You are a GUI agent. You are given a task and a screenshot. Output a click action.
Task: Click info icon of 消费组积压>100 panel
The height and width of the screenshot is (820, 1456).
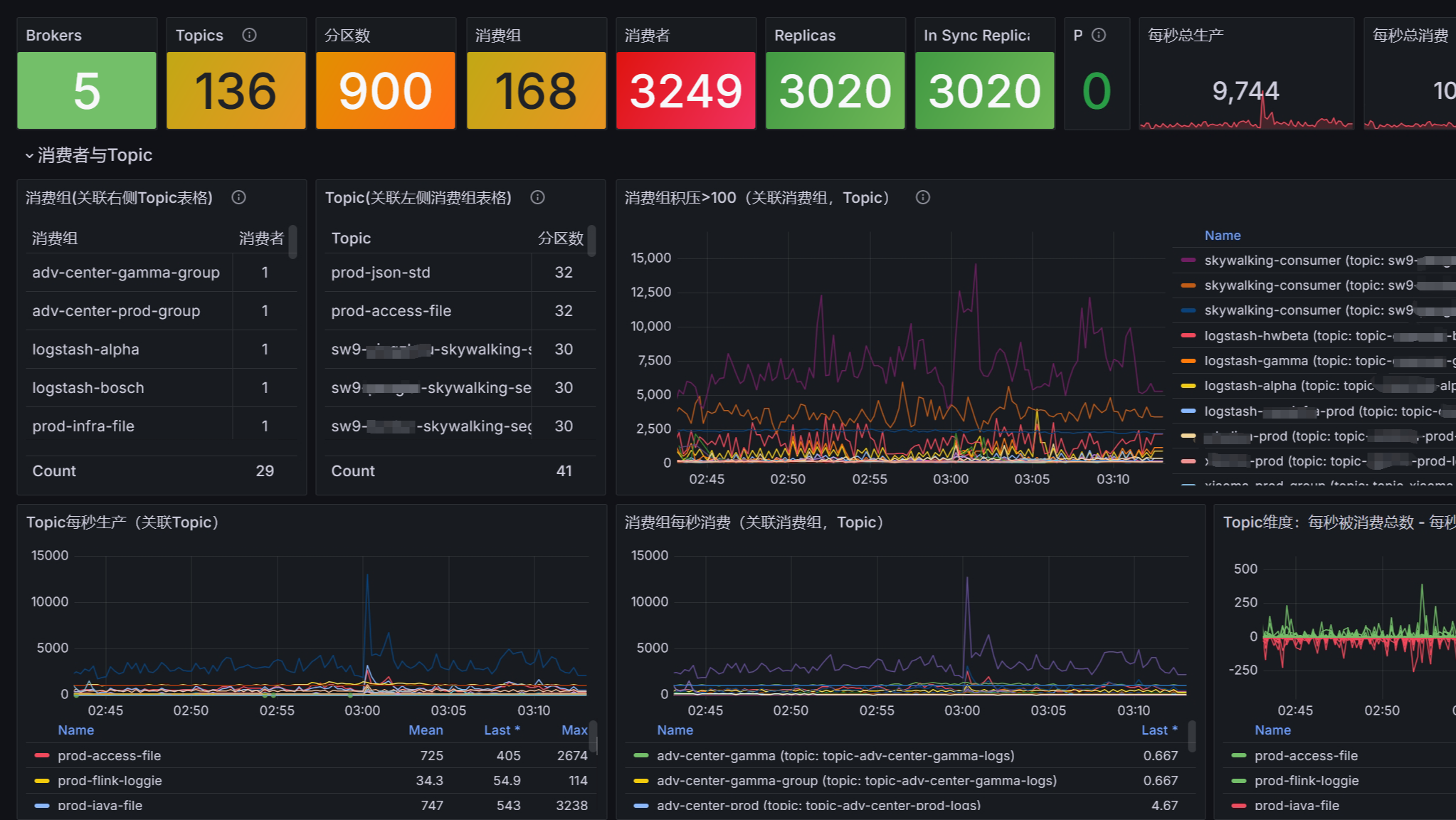point(922,197)
